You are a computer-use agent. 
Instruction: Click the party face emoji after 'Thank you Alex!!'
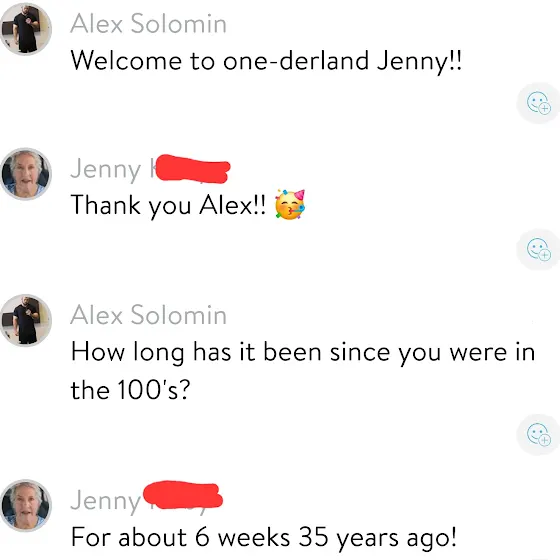coord(290,205)
